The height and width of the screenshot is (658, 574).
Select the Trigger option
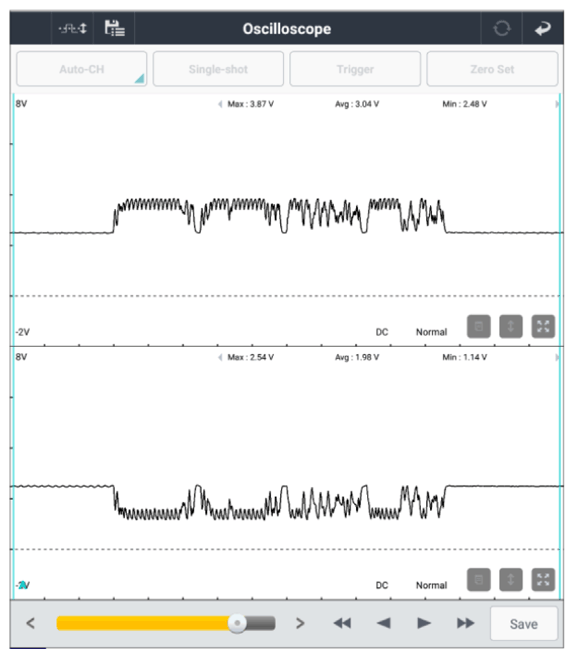[355, 69]
